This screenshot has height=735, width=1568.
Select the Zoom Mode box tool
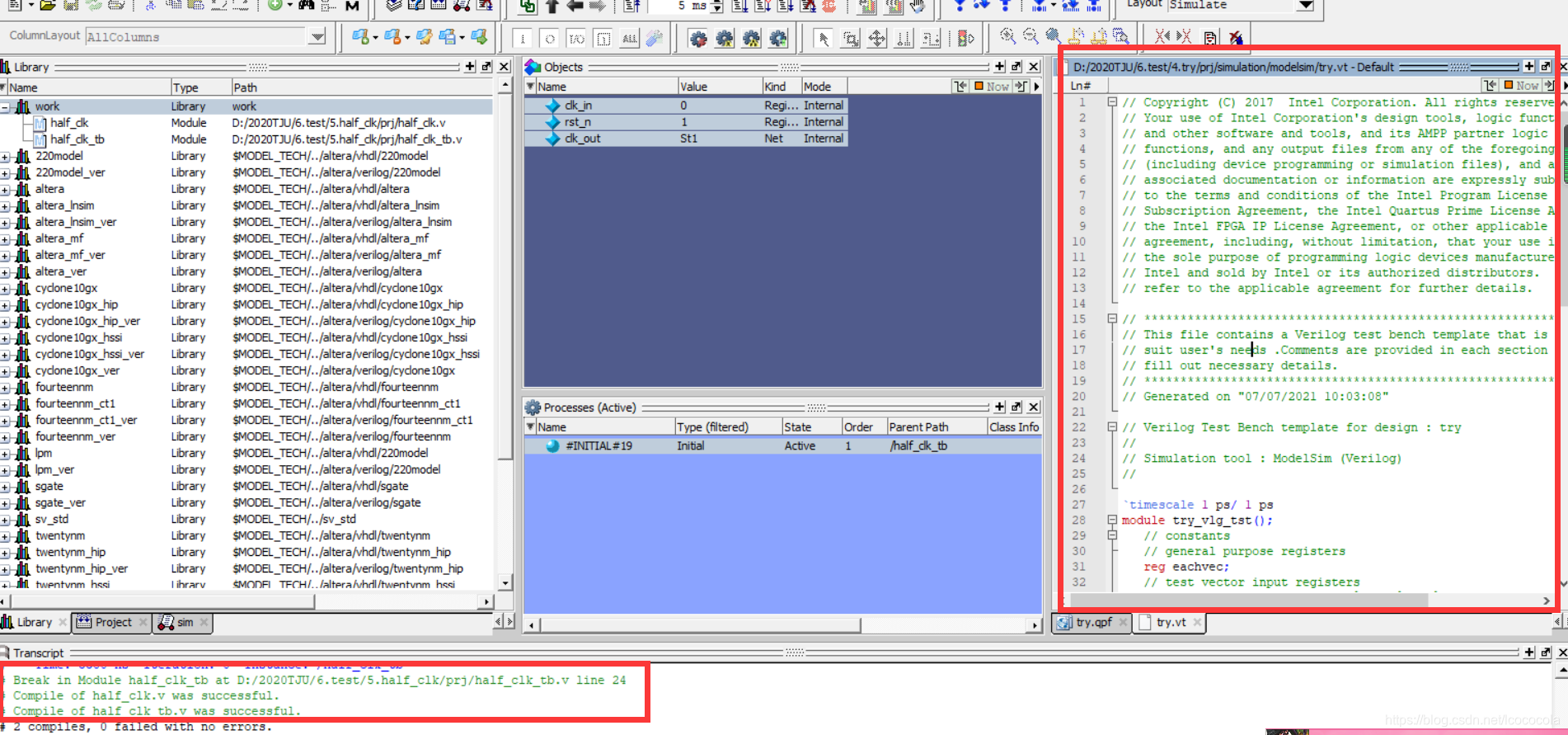tap(850, 39)
